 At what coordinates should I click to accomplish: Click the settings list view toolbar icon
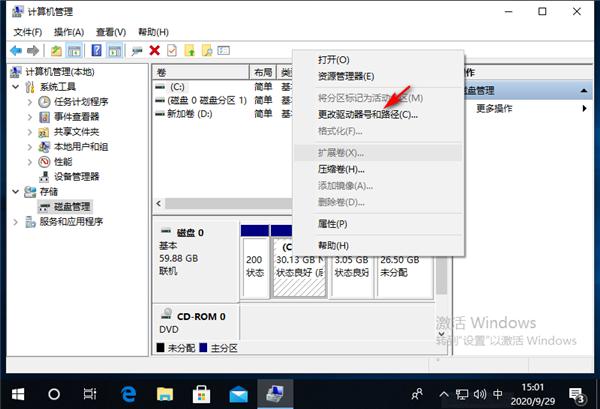coord(224,51)
